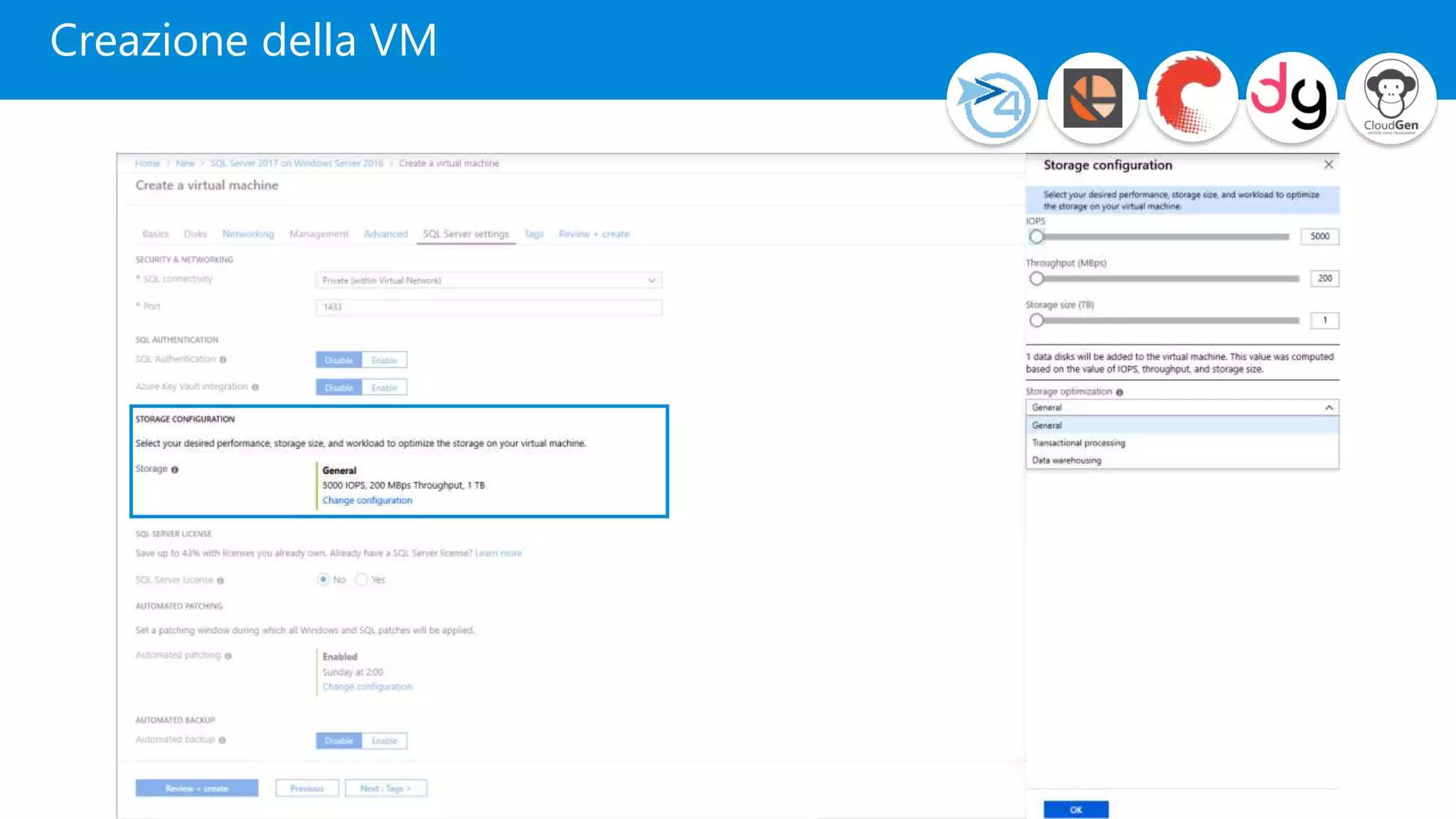Switch to the Networking tab

tap(247, 234)
